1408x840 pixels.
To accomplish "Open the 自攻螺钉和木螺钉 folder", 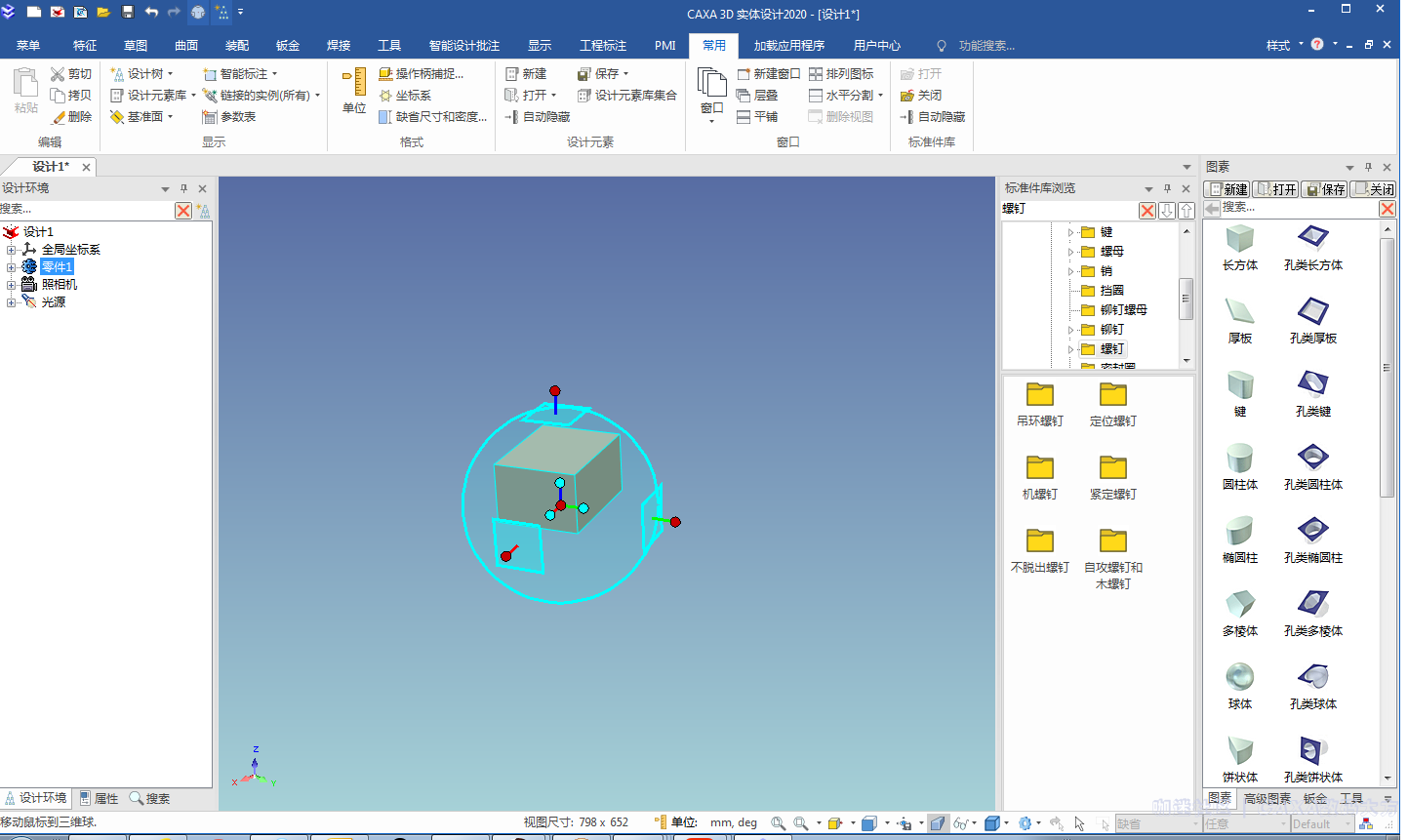I will (x=1113, y=558).
